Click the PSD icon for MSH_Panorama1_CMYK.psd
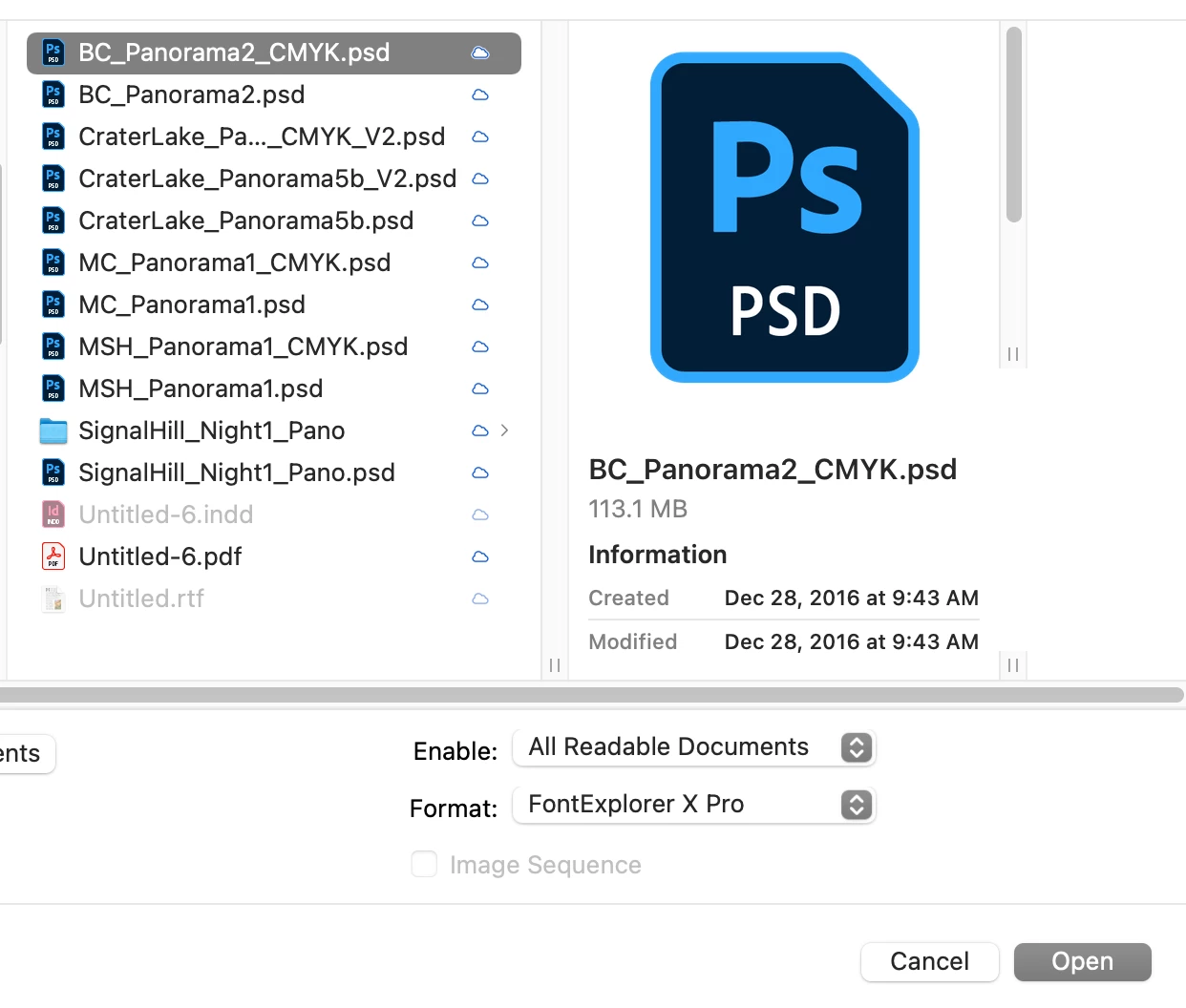 (x=53, y=346)
